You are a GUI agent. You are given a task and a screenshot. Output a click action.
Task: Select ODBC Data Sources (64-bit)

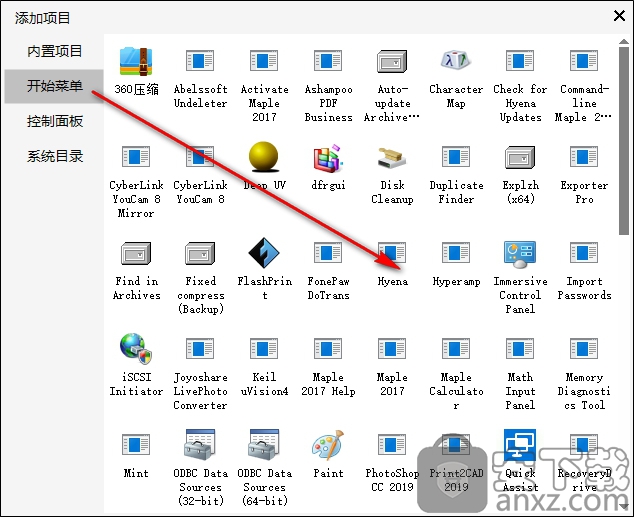[x=264, y=445]
